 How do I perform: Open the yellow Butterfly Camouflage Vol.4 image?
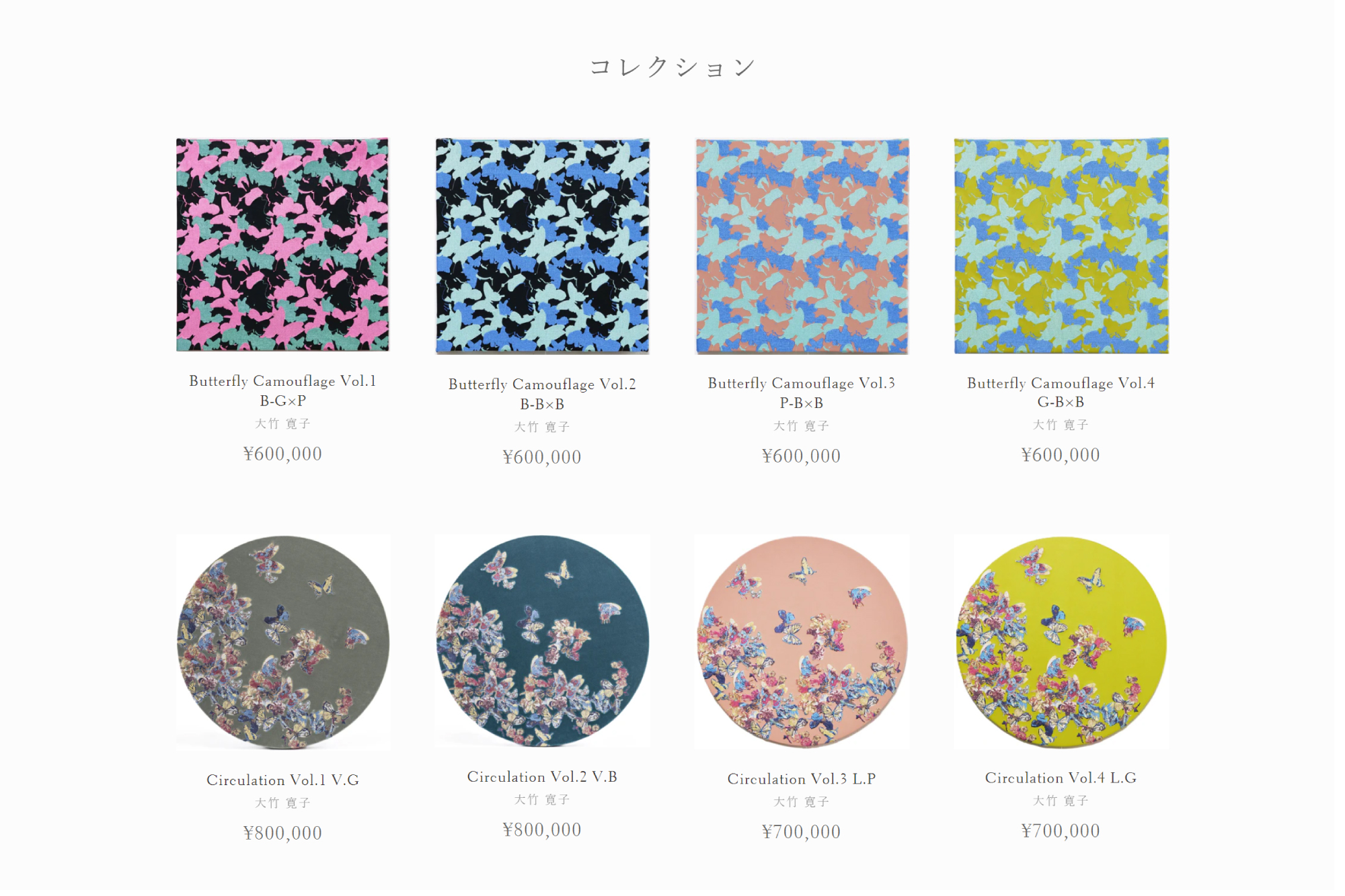[x=1061, y=245]
